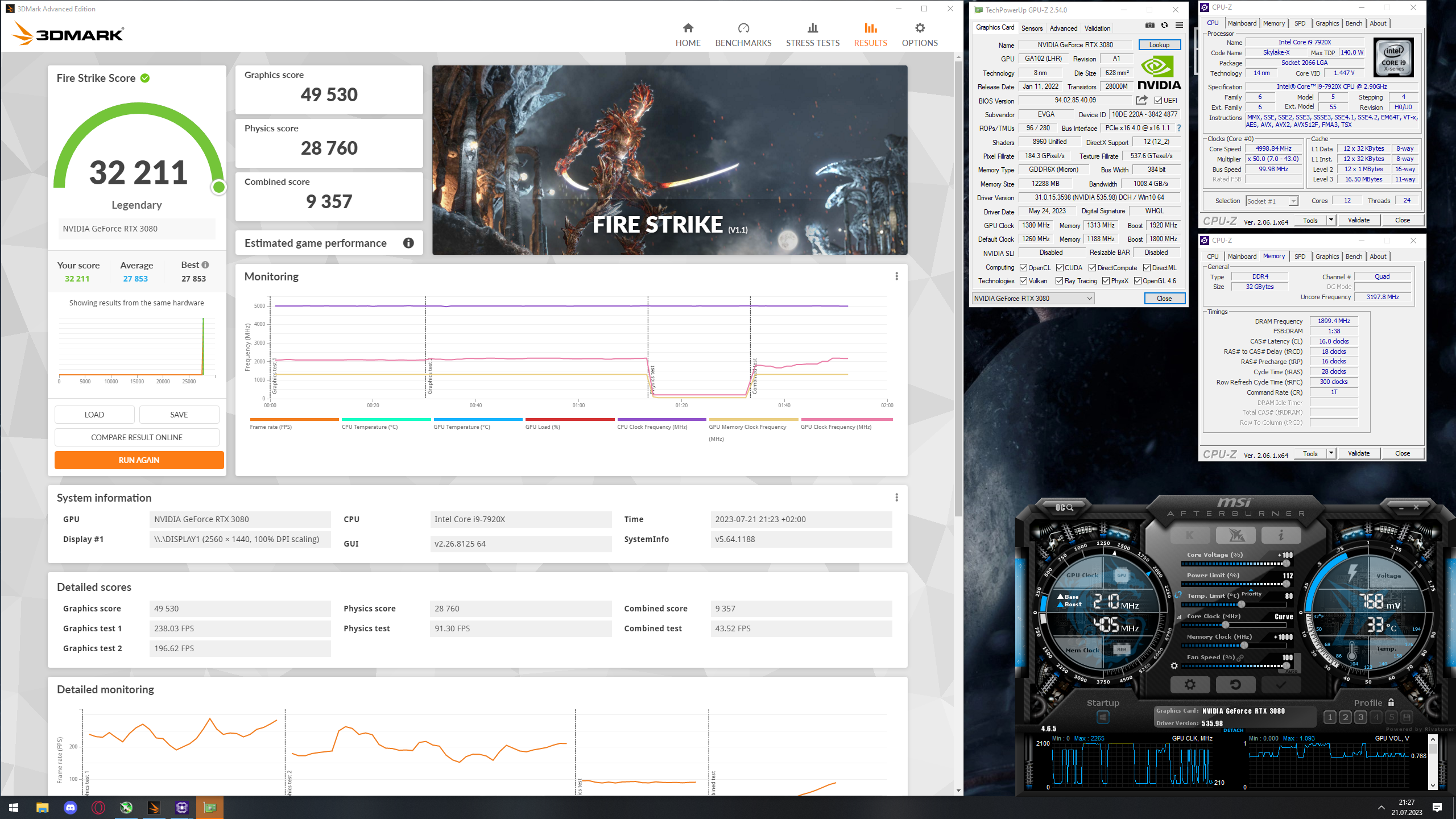Image resolution: width=1456 pixels, height=819 pixels.
Task: Toggle the Fan Speed Auto button in Afterburner
Action: click(1292, 671)
